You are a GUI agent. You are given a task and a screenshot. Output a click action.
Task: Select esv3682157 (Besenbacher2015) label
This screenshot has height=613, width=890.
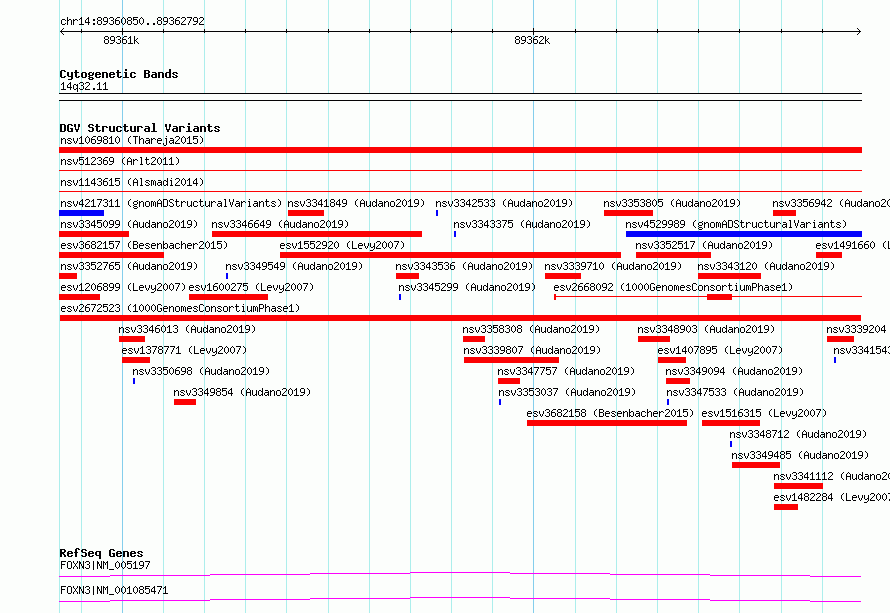point(144,245)
